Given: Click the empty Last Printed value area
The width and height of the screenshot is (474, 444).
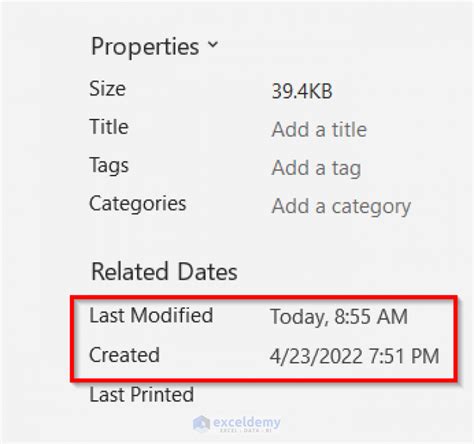Looking at the screenshot, I should (x=353, y=395).
